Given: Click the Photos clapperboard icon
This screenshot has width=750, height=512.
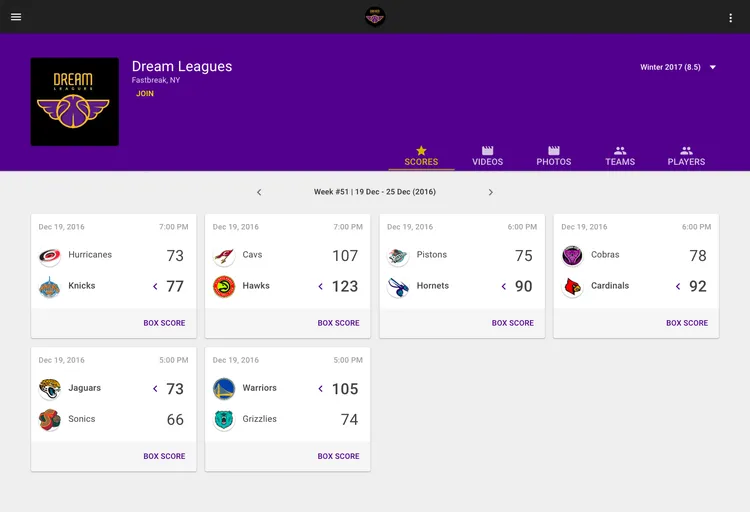Looking at the screenshot, I should (x=554, y=150).
